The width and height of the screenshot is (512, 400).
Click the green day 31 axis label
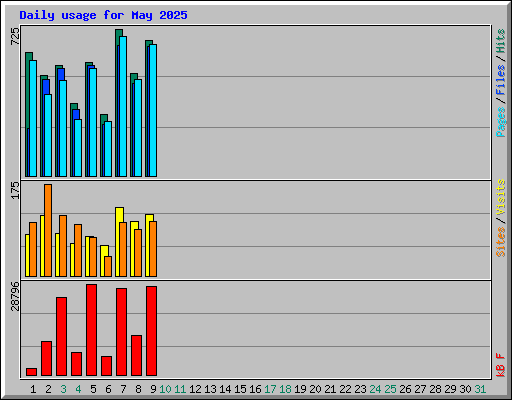pos(480,389)
